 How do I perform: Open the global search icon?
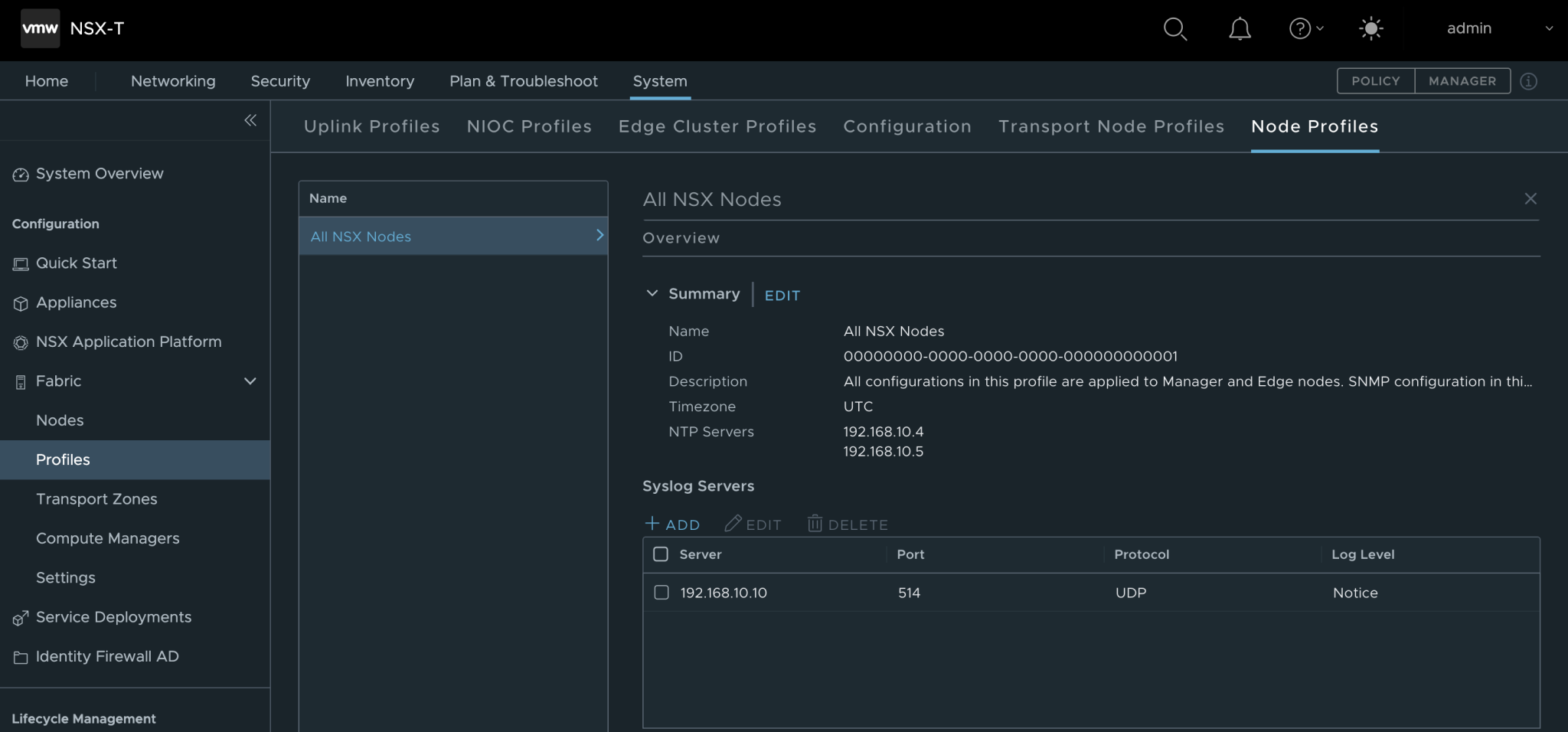pos(1175,28)
